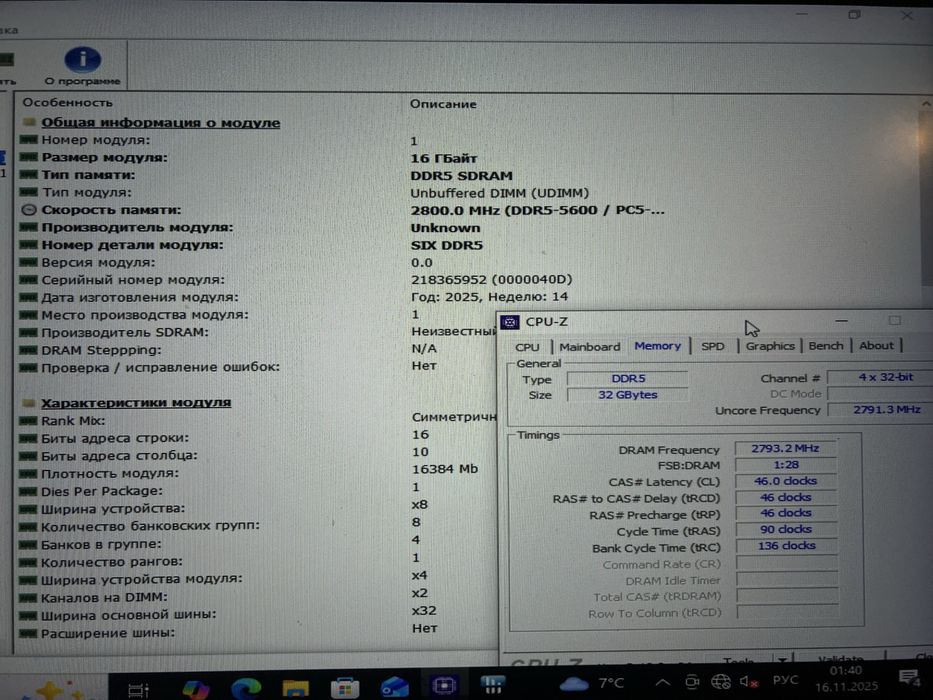Select the "Биты адреса столбца" row
This screenshot has width=933, height=700.
pyautogui.click(x=224, y=455)
